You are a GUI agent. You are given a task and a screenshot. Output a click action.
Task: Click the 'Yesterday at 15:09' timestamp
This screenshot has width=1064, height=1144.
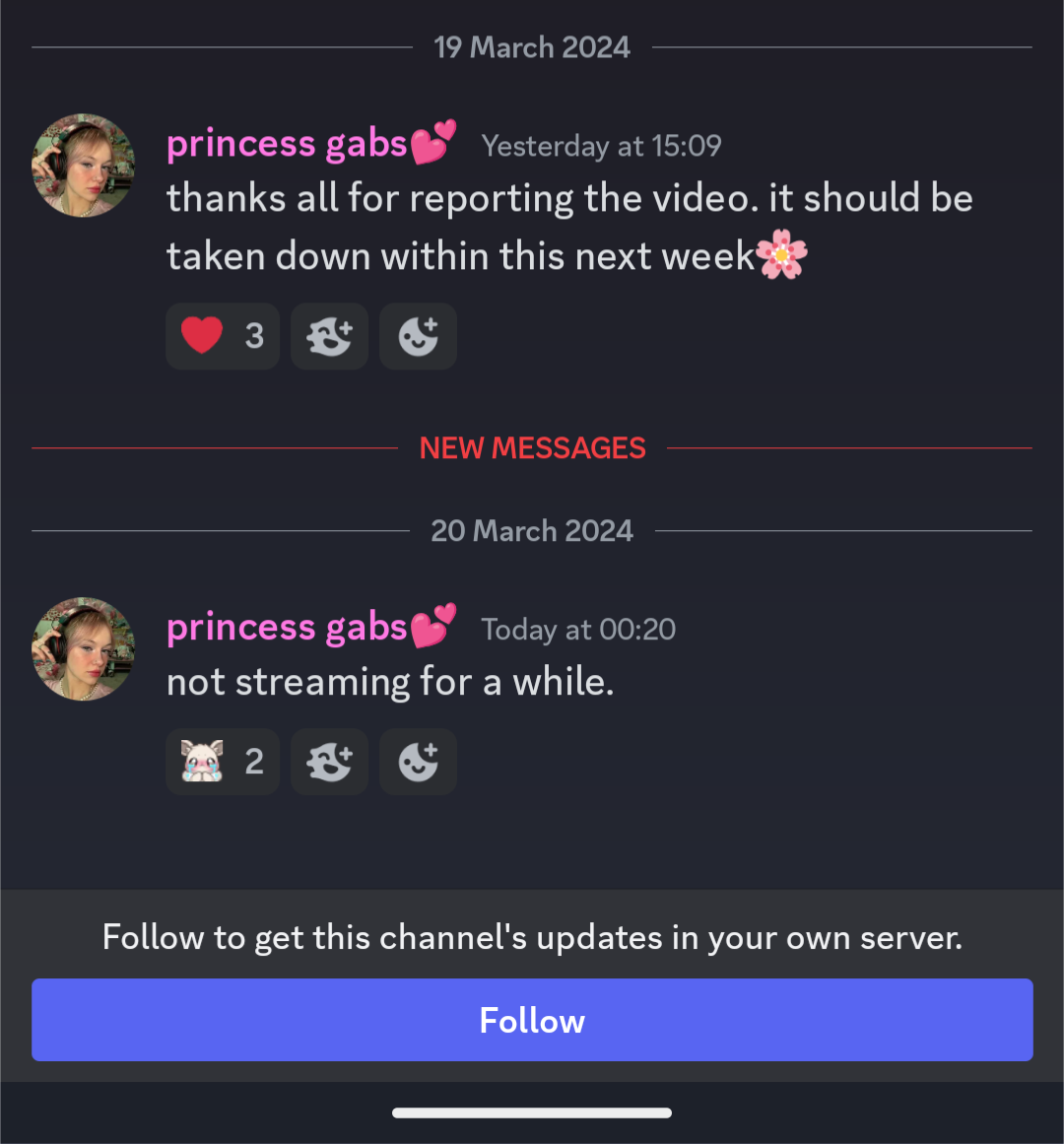click(601, 147)
